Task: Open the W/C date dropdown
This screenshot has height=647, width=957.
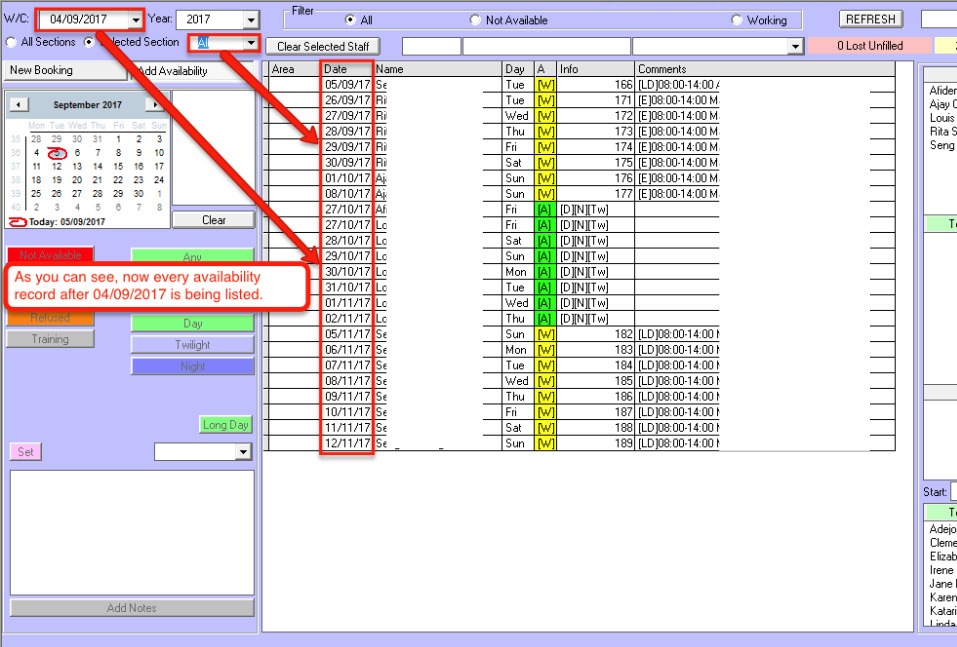Action: [x=135, y=20]
